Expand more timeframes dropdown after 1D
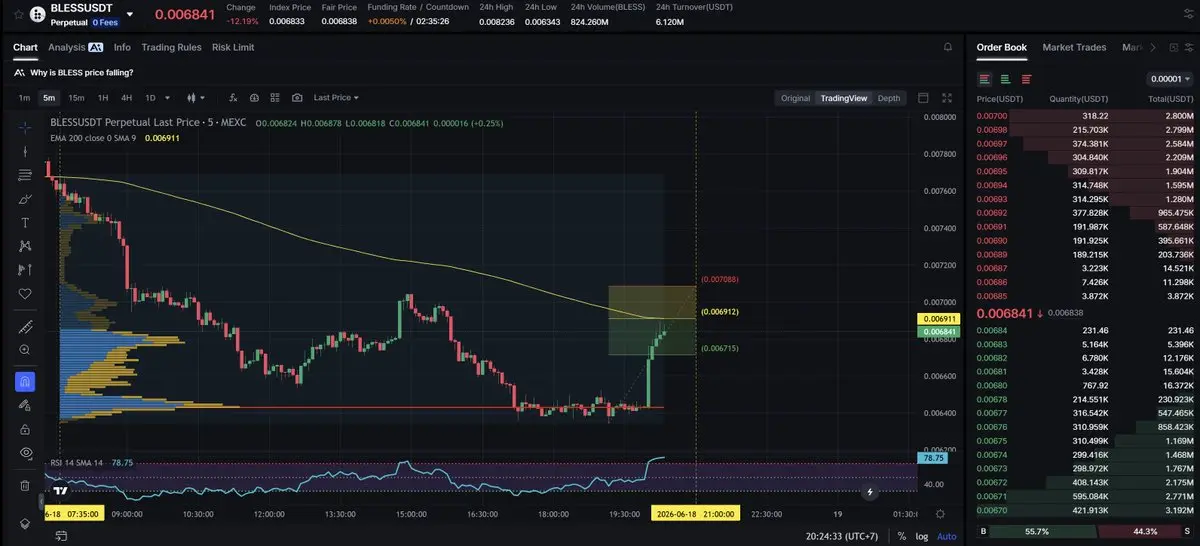This screenshot has width=1200, height=546. [x=166, y=98]
